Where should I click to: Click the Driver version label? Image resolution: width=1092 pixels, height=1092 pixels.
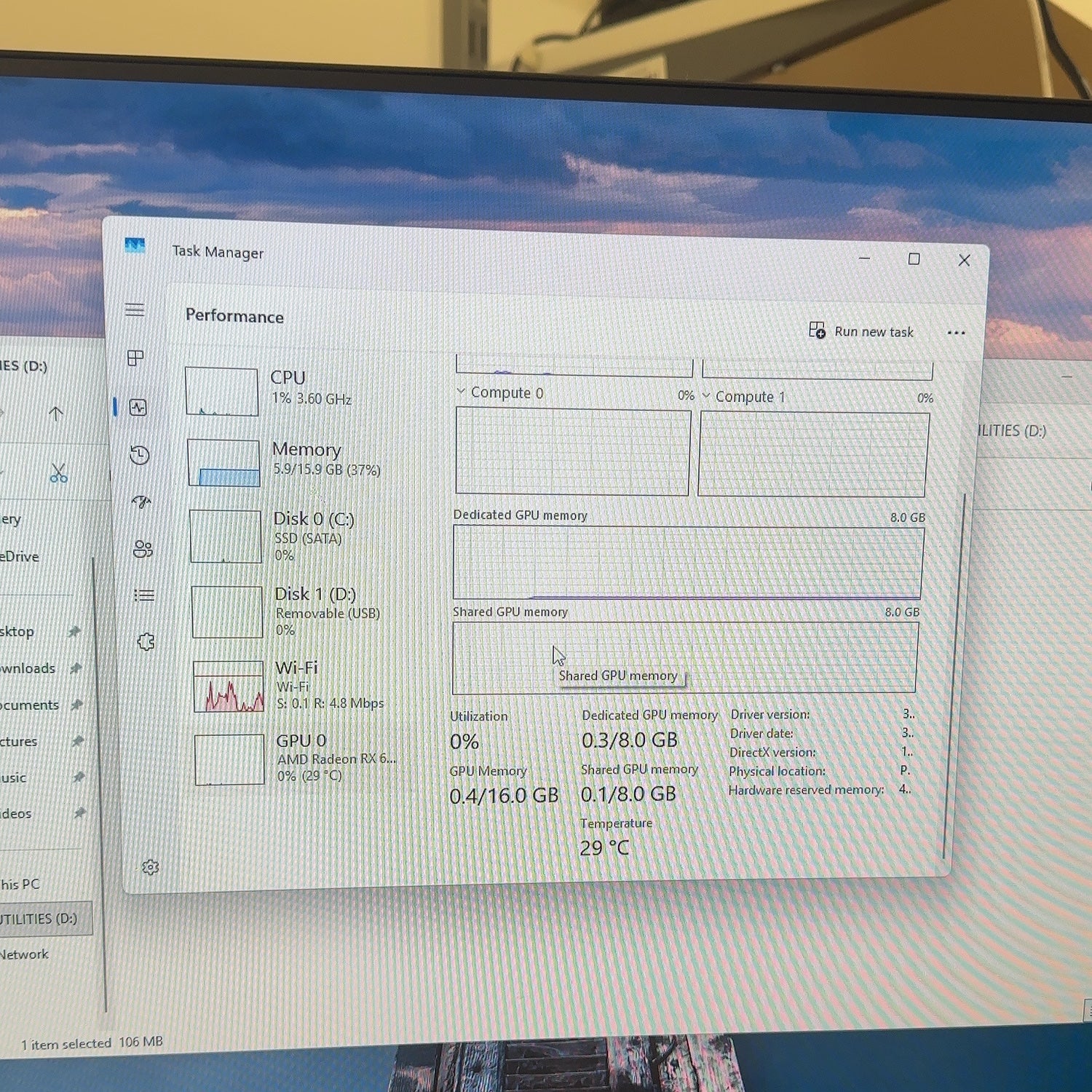770,714
